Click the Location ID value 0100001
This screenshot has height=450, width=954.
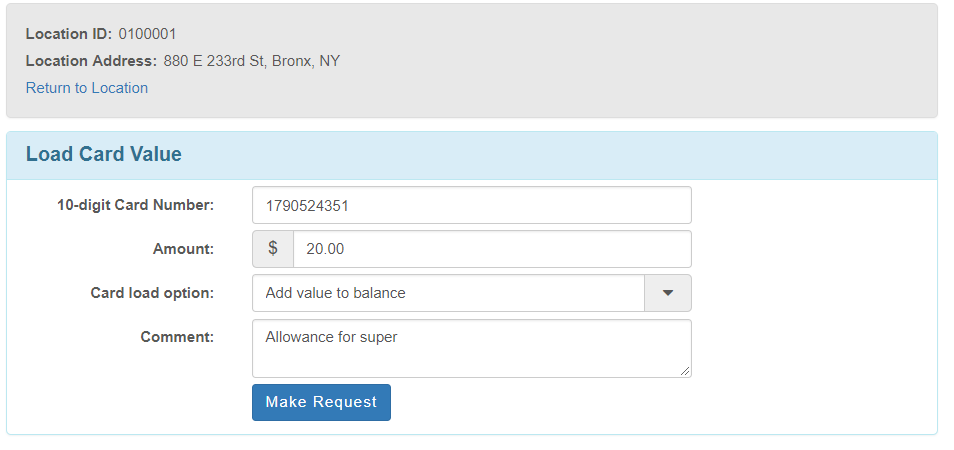tap(147, 34)
